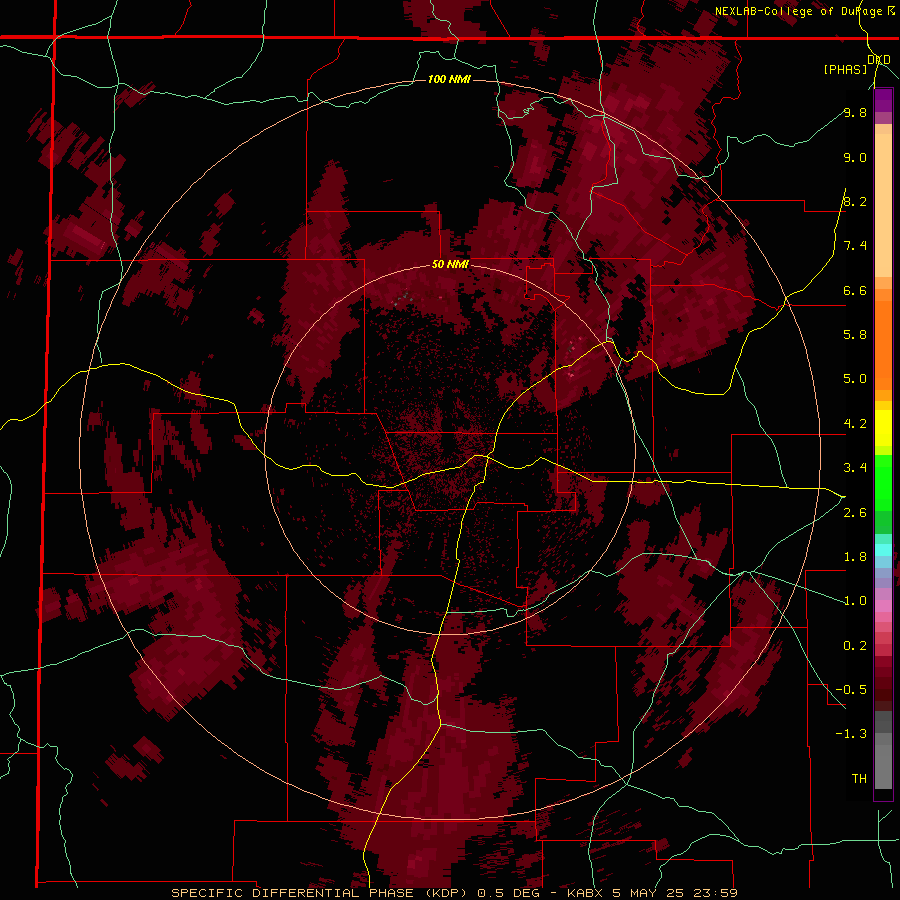Click the 1.8 legend value

(855, 557)
